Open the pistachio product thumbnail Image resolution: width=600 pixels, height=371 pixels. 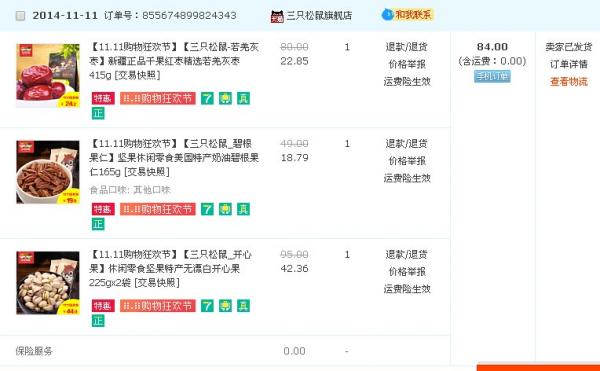coord(48,283)
